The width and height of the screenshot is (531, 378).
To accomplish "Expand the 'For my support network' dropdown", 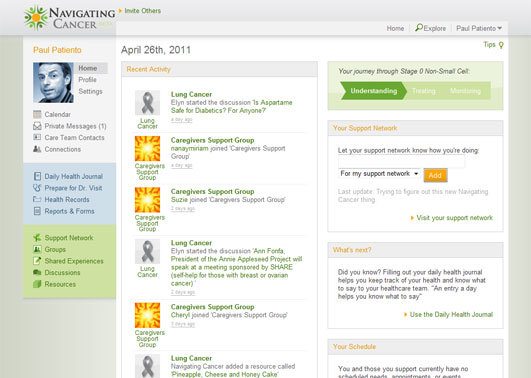I will point(379,174).
